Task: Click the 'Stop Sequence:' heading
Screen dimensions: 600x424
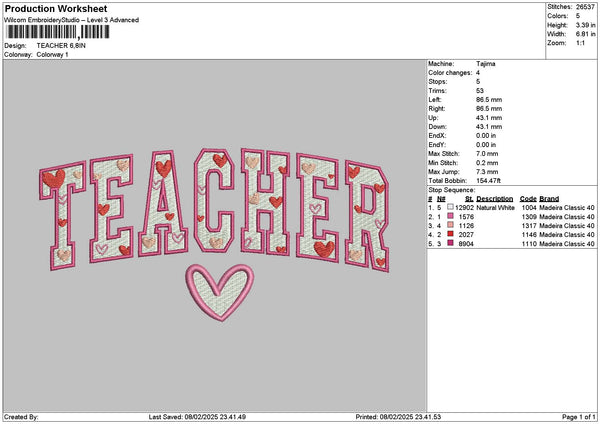Action: 452,190
